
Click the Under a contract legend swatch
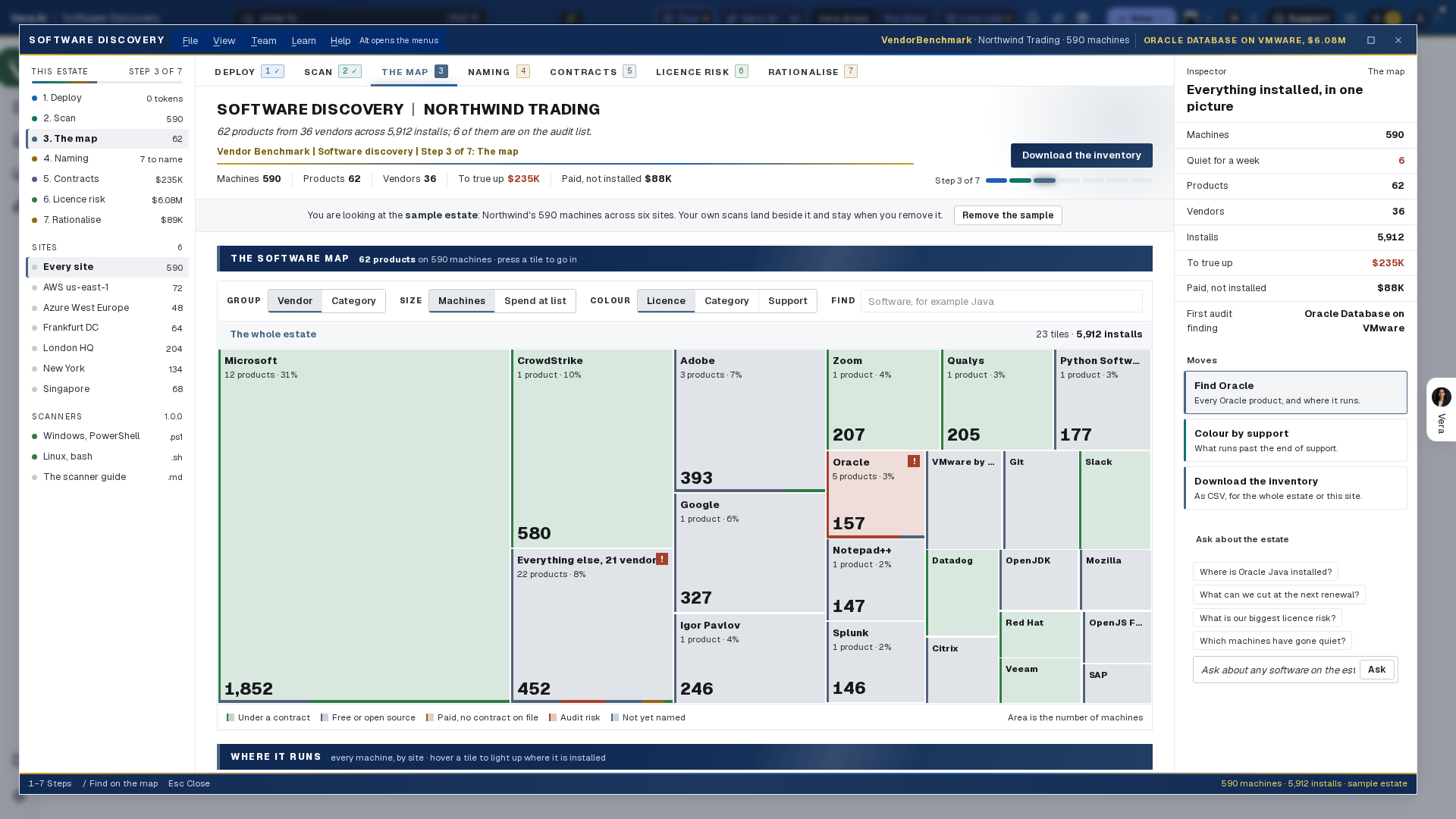231,717
